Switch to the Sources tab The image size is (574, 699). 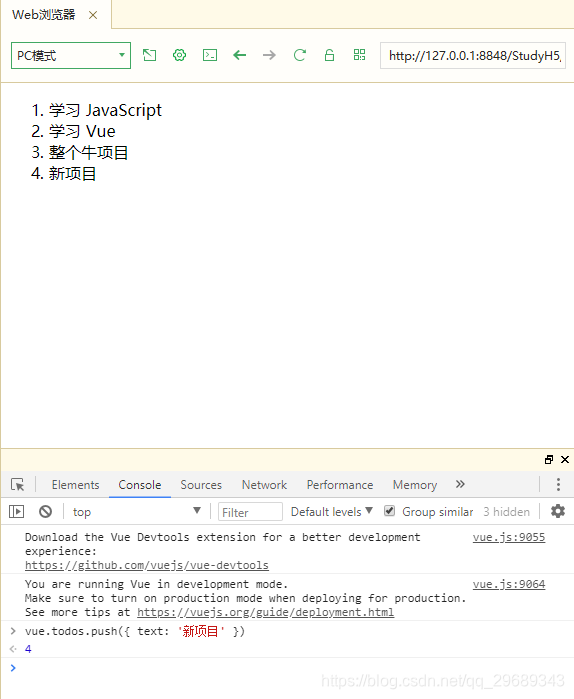click(x=201, y=485)
